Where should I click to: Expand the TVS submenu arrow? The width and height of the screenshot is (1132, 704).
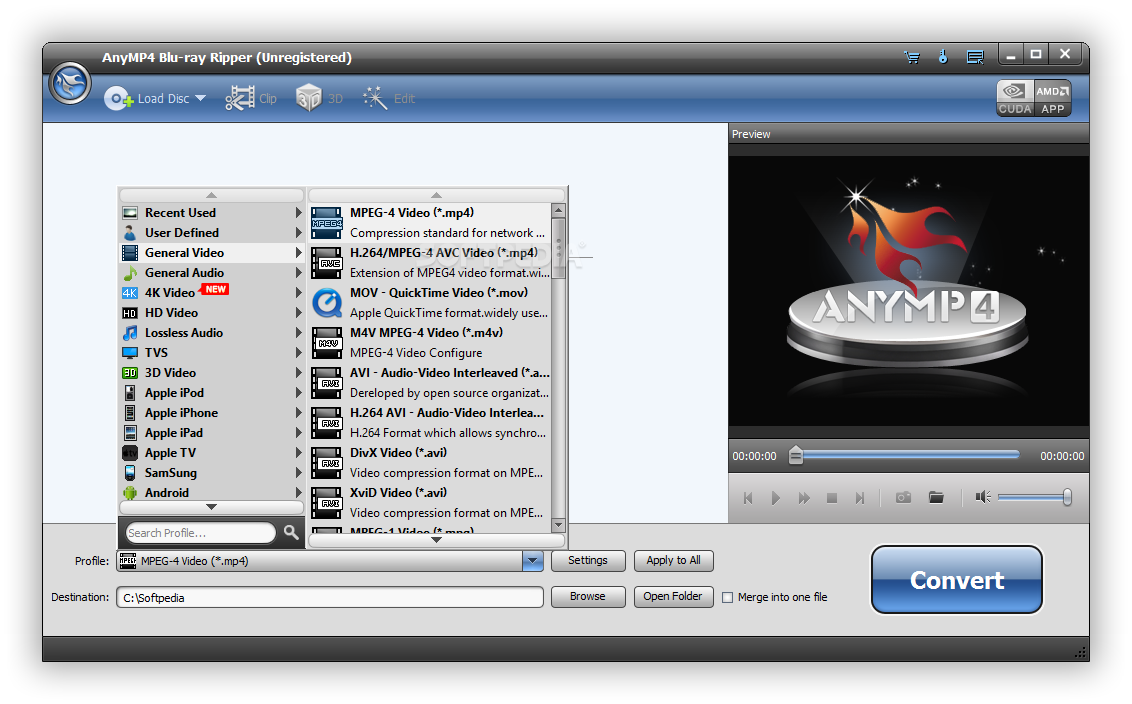pos(299,353)
